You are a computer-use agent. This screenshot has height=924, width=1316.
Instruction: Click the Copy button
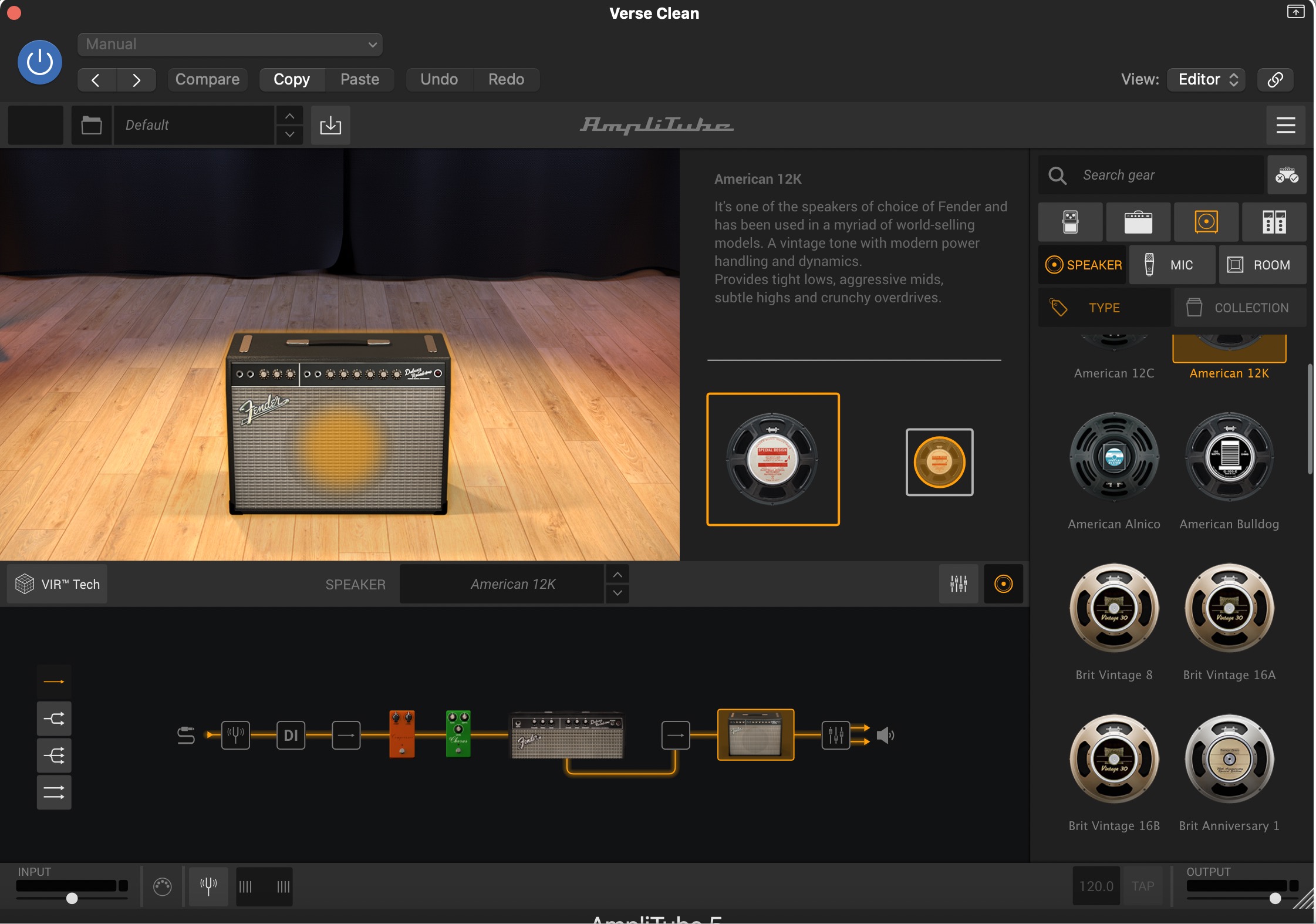click(292, 80)
